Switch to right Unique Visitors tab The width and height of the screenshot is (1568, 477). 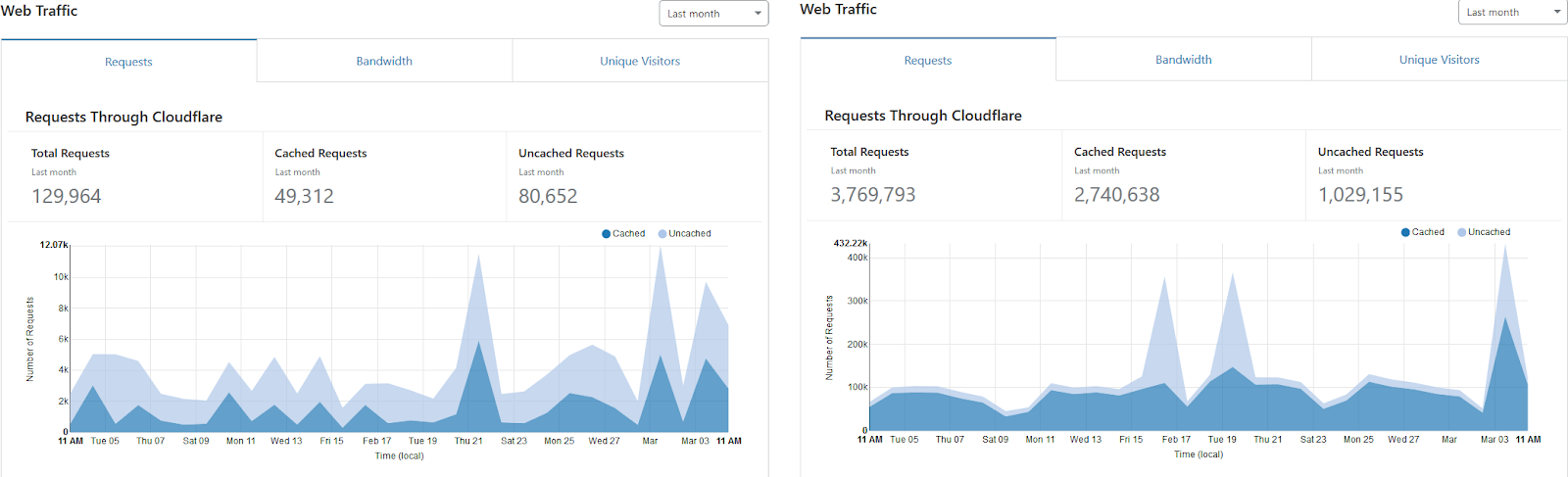click(1440, 60)
